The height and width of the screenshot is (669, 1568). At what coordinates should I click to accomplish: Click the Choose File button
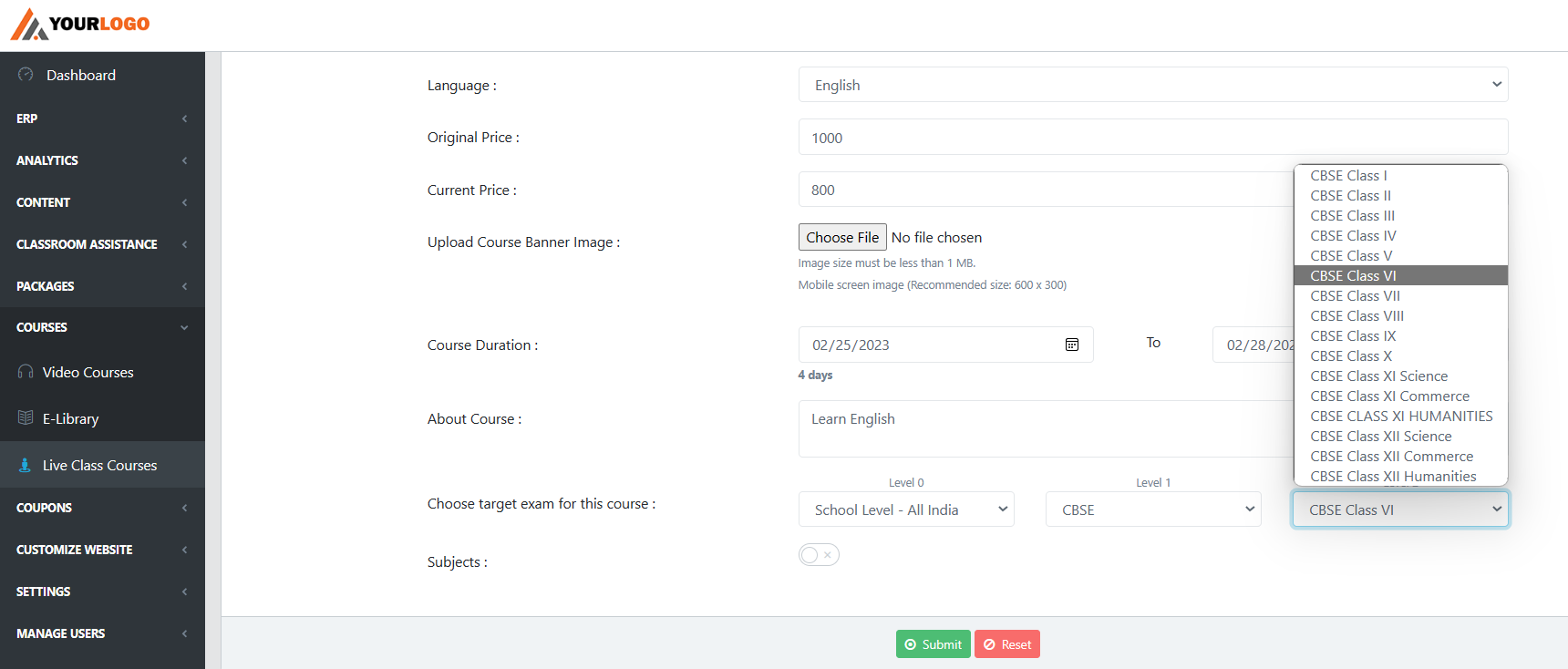841,237
